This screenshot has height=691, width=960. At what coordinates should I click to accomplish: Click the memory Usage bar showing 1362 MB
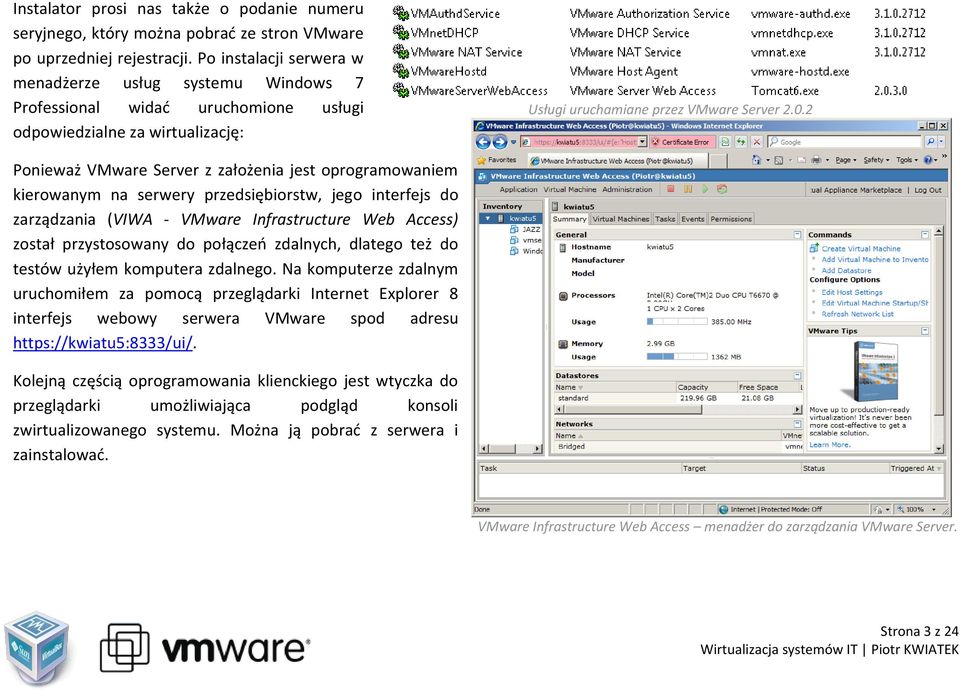pos(677,357)
